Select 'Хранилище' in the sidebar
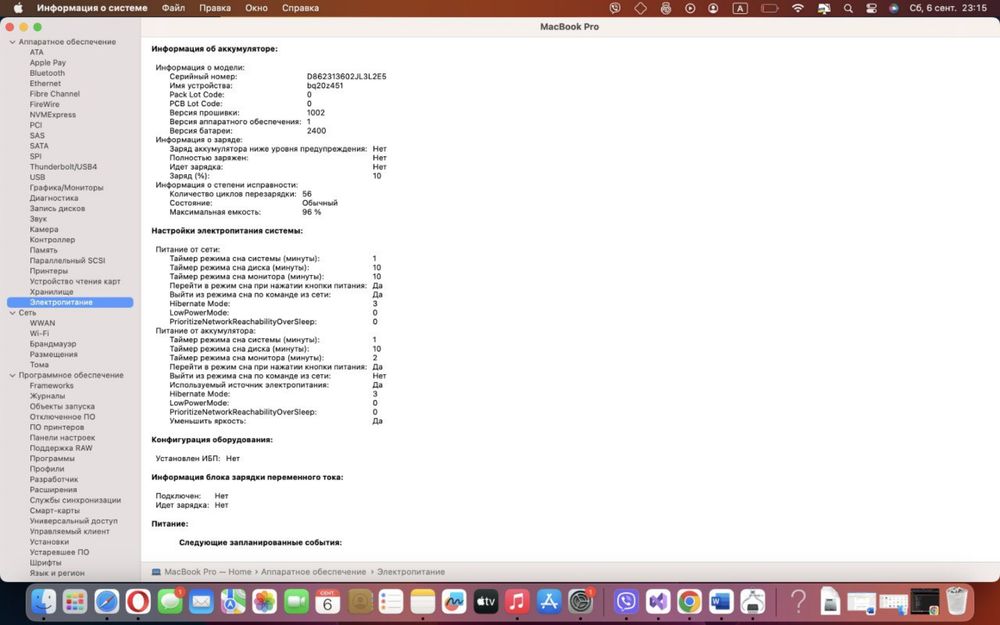Viewport: 1000px width, 625px height. click(x=52, y=292)
